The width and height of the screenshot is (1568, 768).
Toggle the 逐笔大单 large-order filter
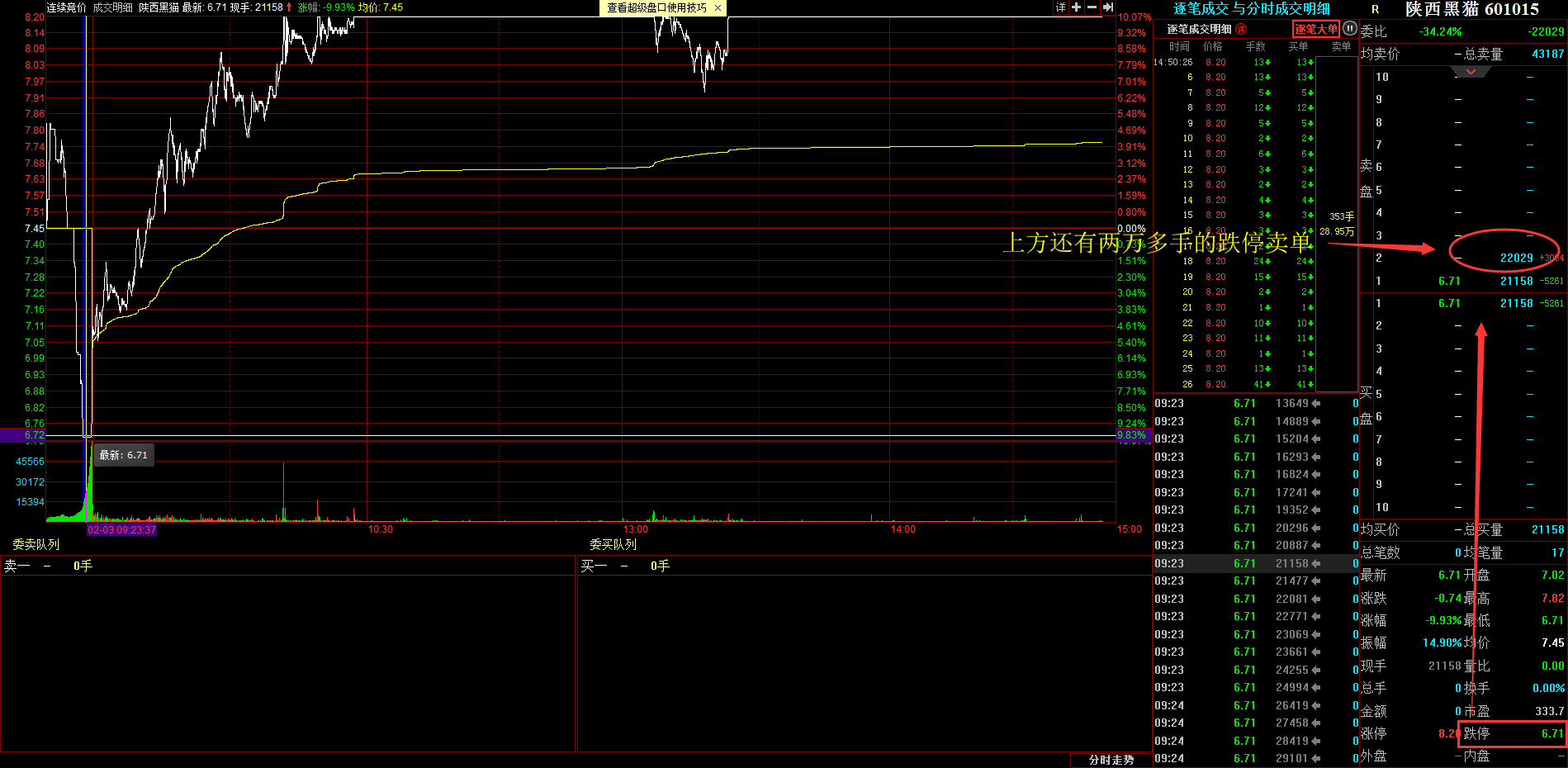coord(1315,29)
